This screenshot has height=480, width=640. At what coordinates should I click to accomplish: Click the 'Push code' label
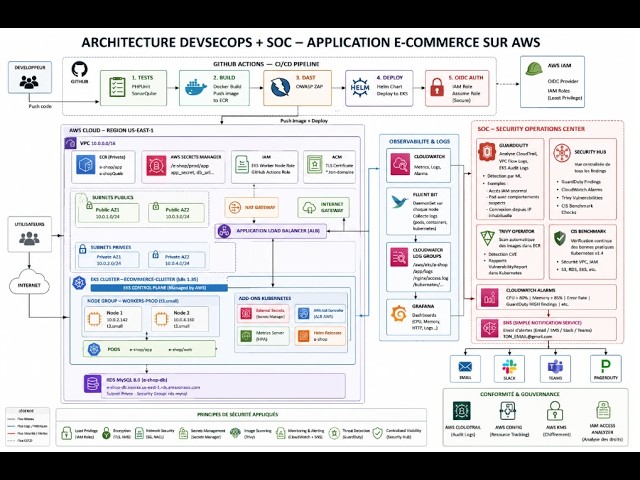pos(40,106)
